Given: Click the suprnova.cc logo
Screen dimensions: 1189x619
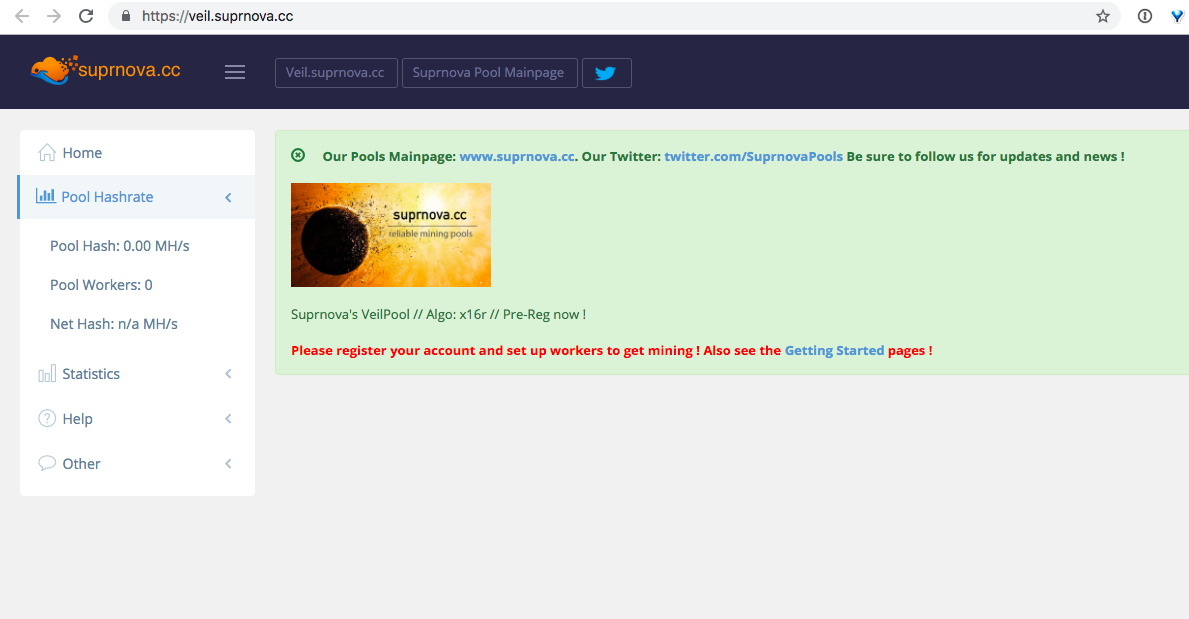Looking at the screenshot, I should [105, 70].
